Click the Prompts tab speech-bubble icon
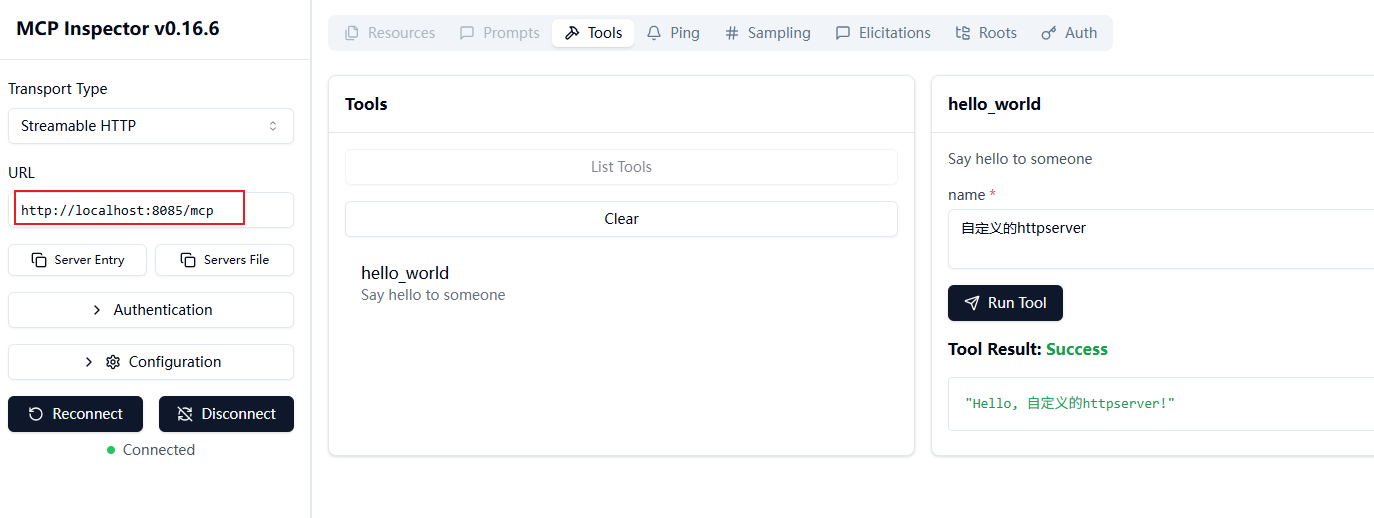1374x518 pixels. pyautogui.click(x=467, y=33)
